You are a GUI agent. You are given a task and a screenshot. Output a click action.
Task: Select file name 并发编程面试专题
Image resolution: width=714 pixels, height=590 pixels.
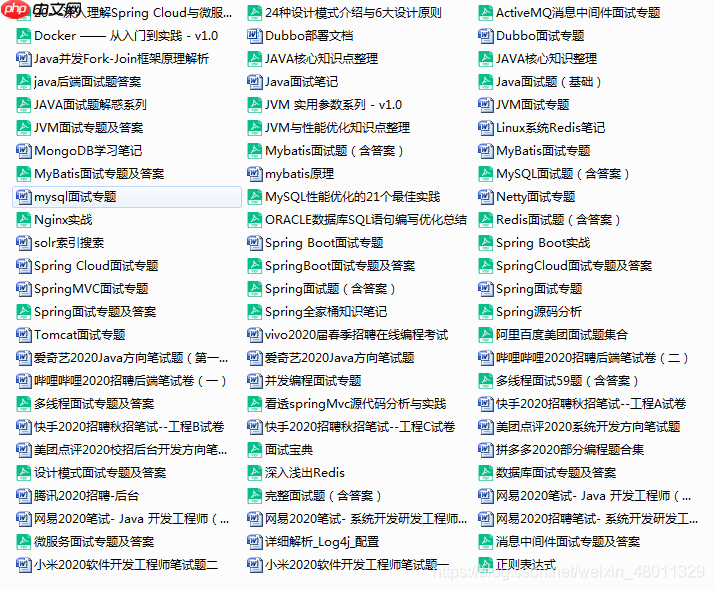(x=313, y=381)
